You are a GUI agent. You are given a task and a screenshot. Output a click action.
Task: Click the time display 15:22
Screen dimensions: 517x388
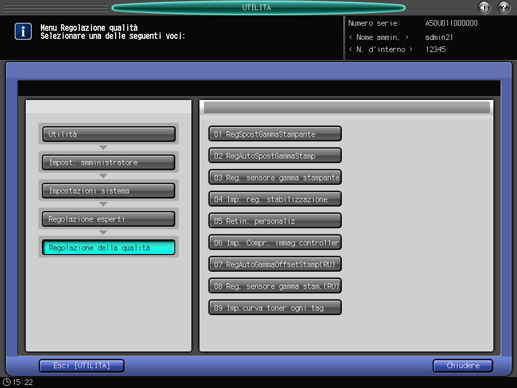tap(23, 382)
